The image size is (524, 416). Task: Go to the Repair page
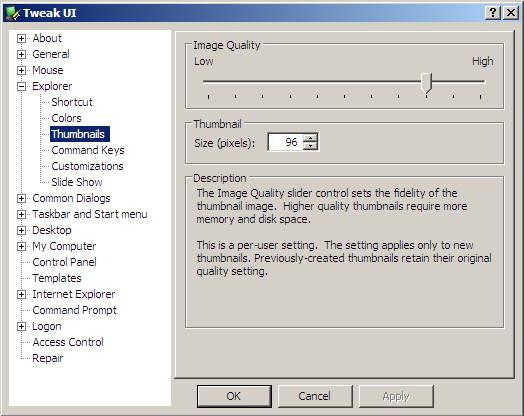pos(47,358)
